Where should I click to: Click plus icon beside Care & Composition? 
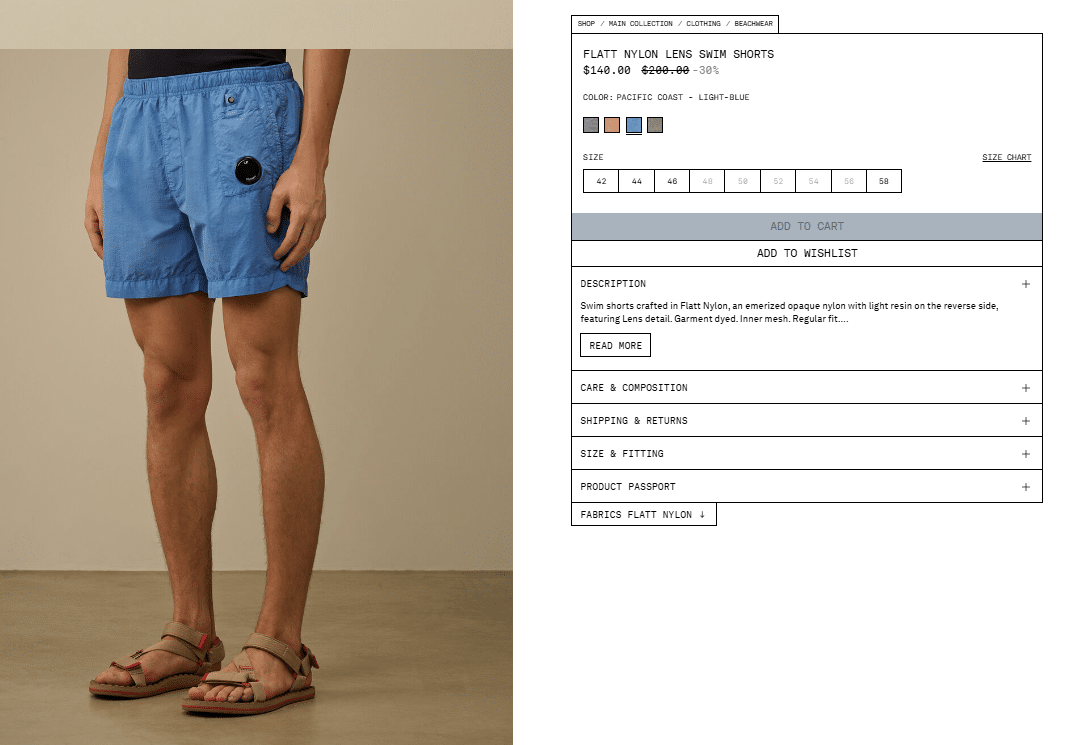1025,388
